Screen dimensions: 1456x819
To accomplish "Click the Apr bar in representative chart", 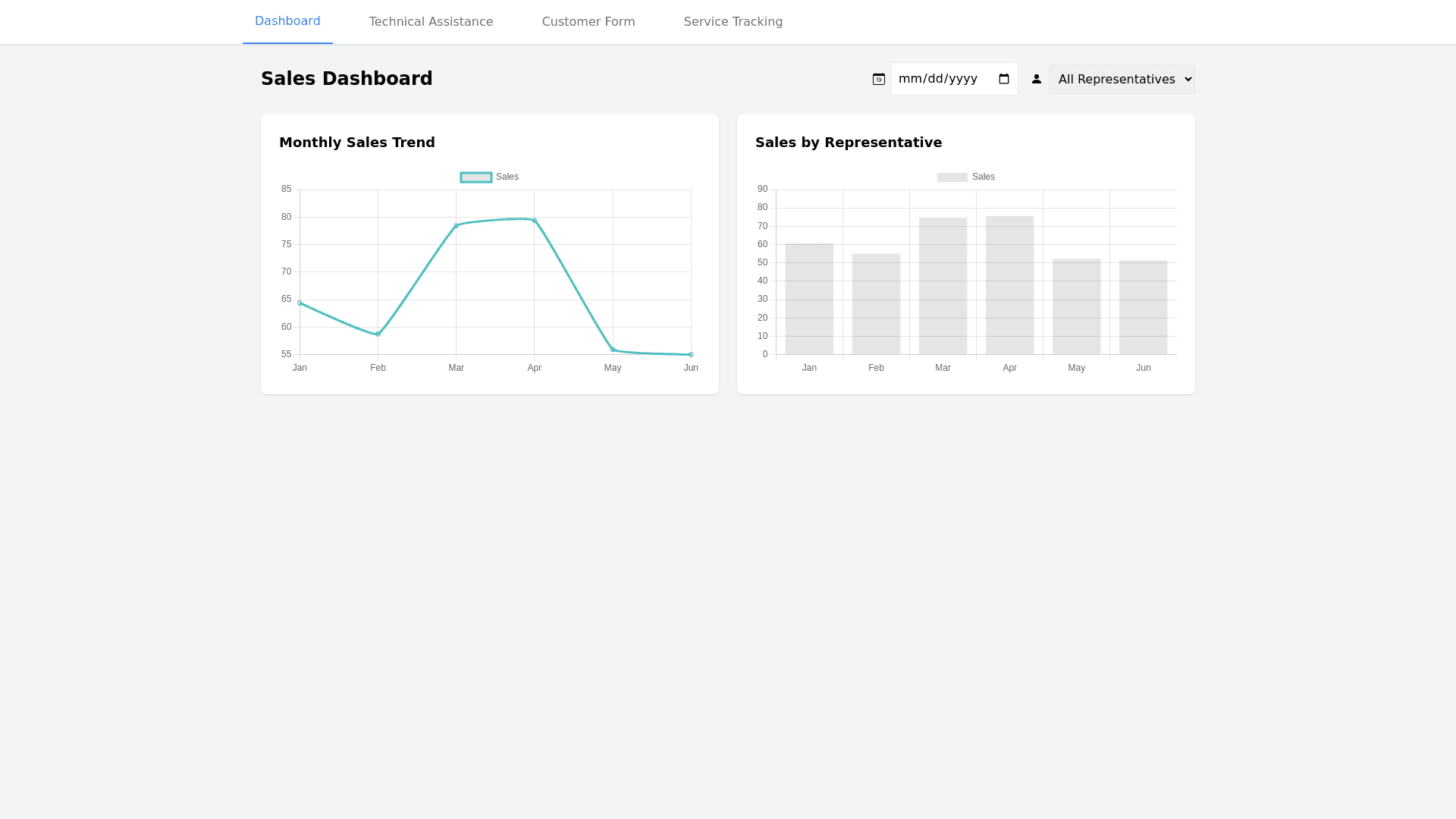I will point(1009,286).
